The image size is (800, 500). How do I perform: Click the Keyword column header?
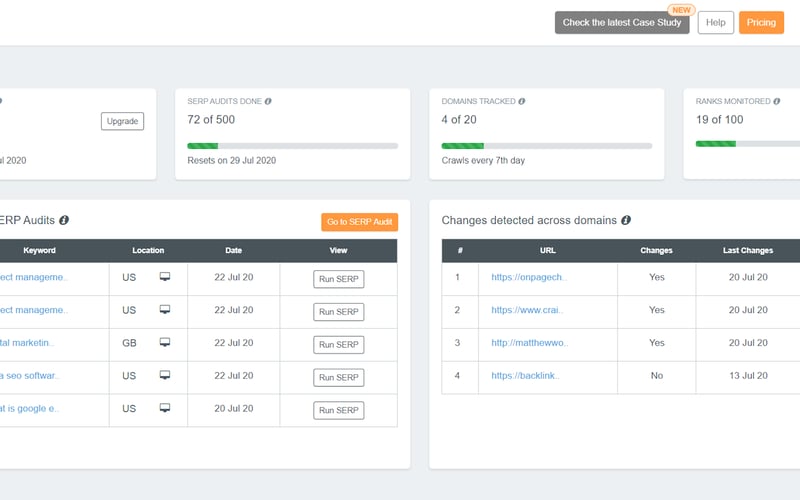click(x=39, y=251)
